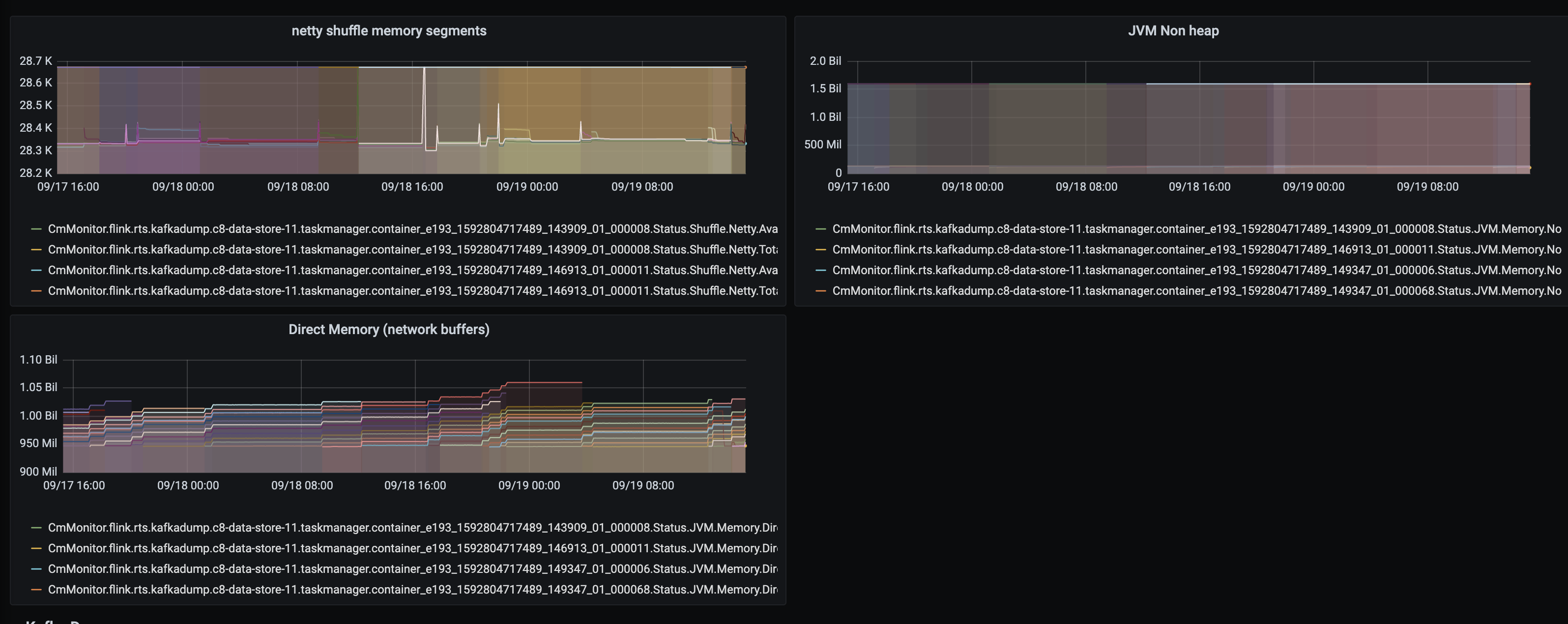Open the netty shuffle memory segments panel menu
This screenshot has height=624, width=1568.
(388, 30)
